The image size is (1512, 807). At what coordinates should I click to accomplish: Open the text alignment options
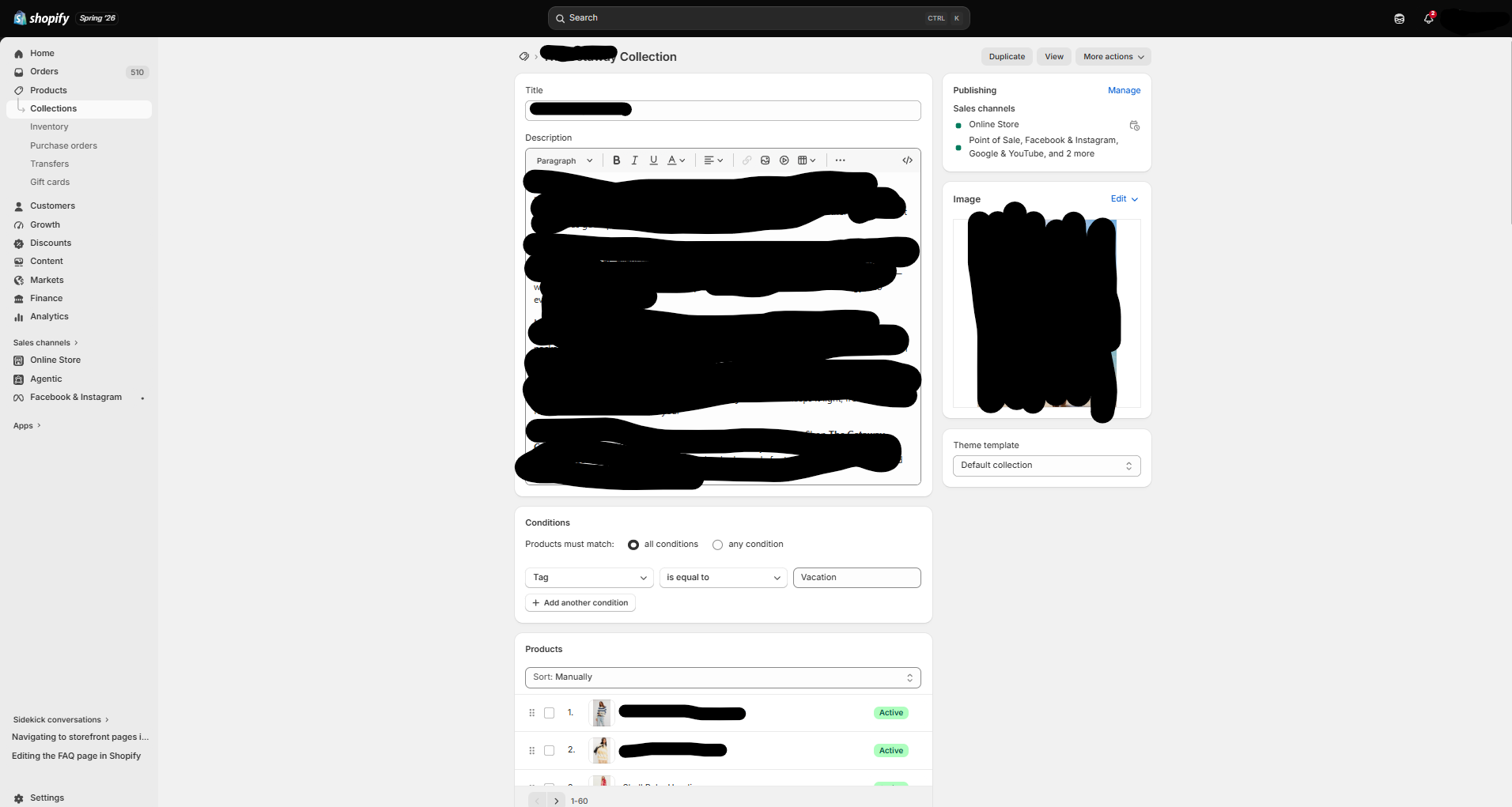point(713,160)
